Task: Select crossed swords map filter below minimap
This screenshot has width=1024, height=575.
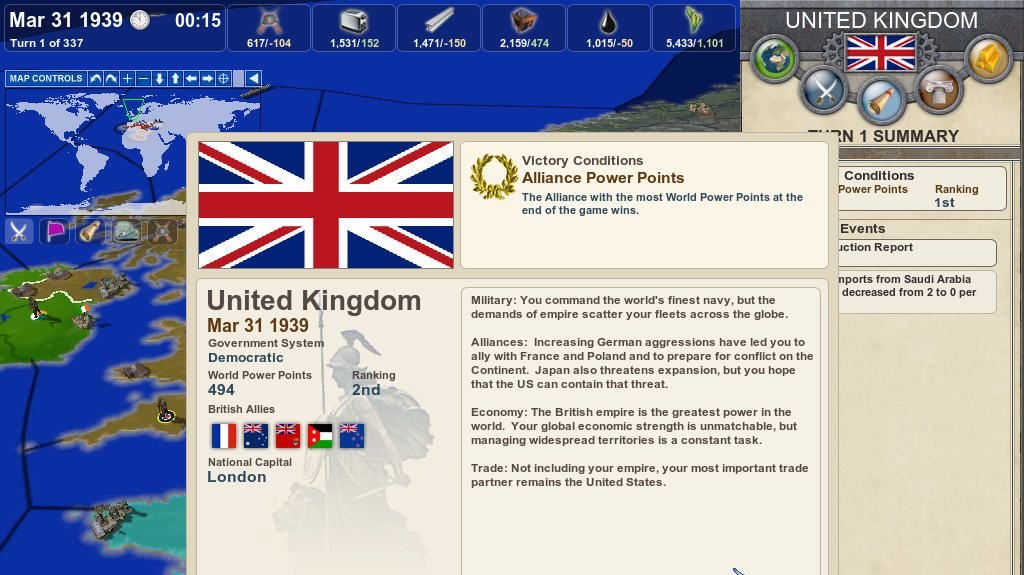Action: [18, 231]
